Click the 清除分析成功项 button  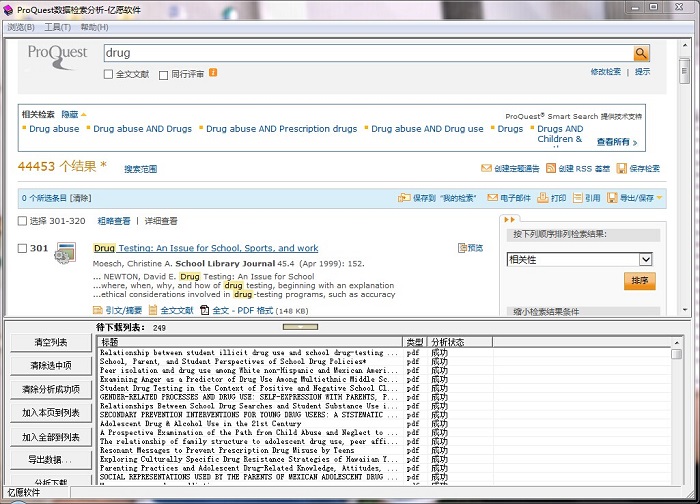(51, 389)
